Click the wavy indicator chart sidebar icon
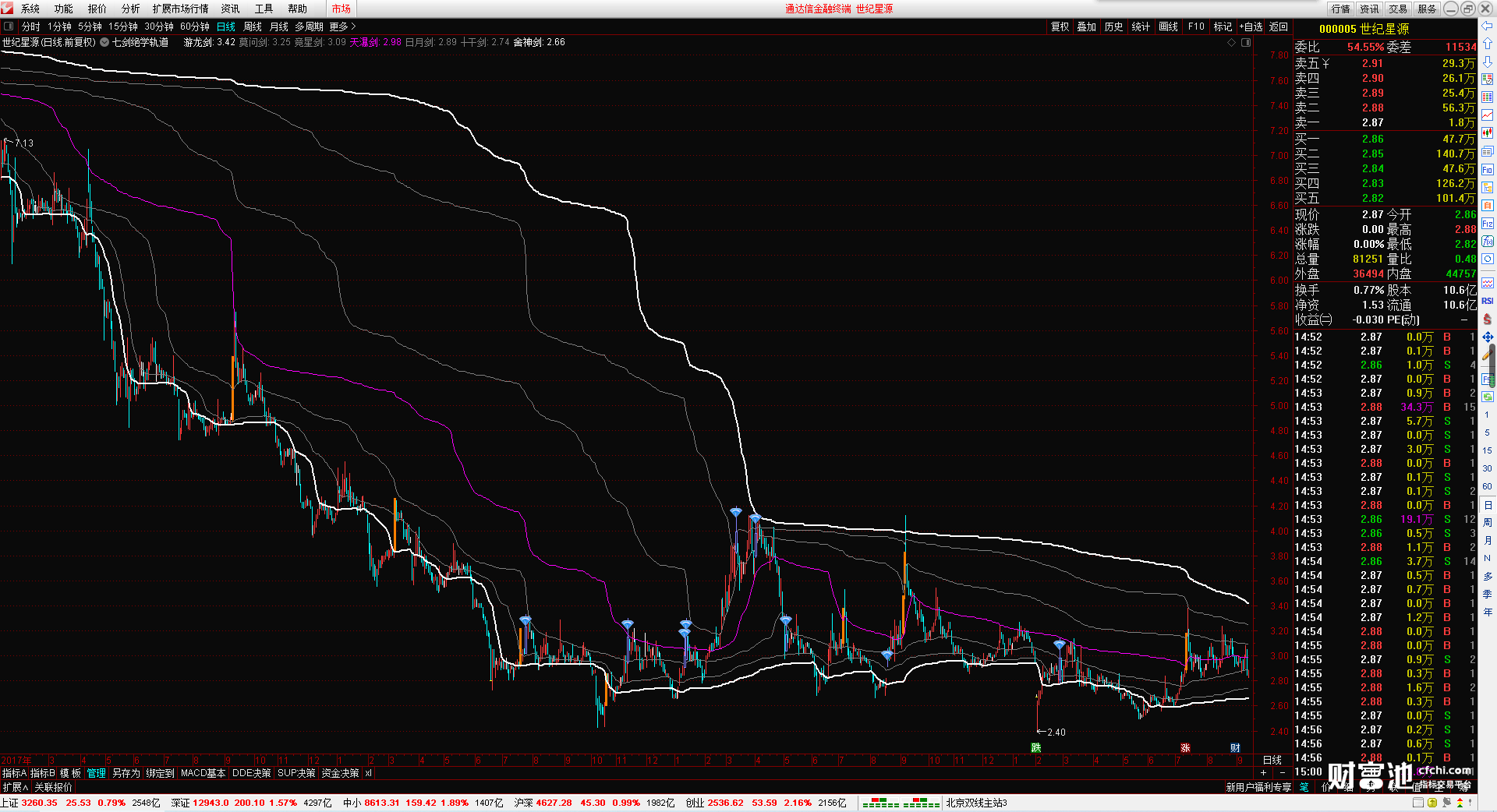1497x812 pixels. tap(1488, 283)
